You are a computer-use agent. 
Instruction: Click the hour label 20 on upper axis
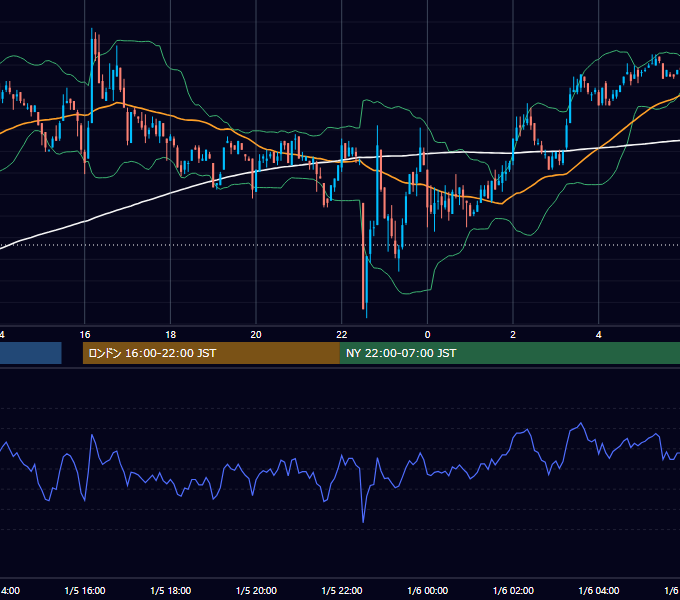[x=256, y=335]
